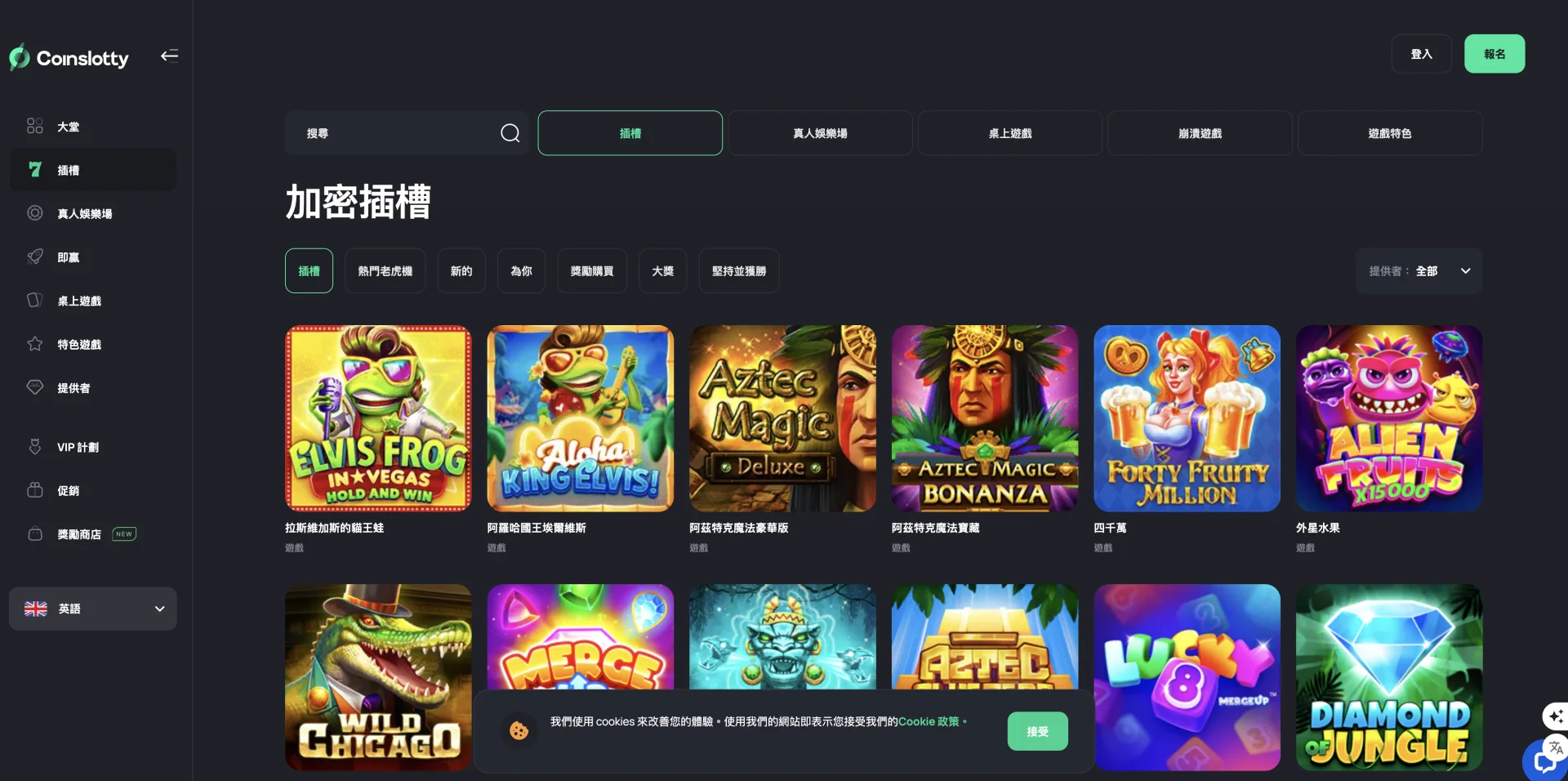This screenshot has width=1568, height=781.
Task: Switch to the 真人娛樂場 top tab
Action: tap(820, 133)
